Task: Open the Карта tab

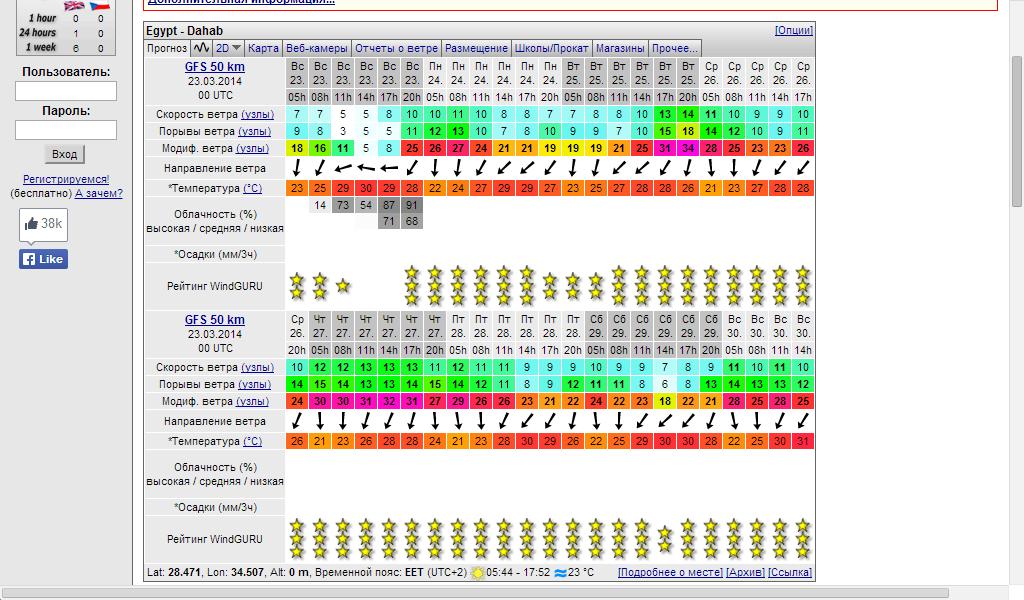Action: coord(263,48)
